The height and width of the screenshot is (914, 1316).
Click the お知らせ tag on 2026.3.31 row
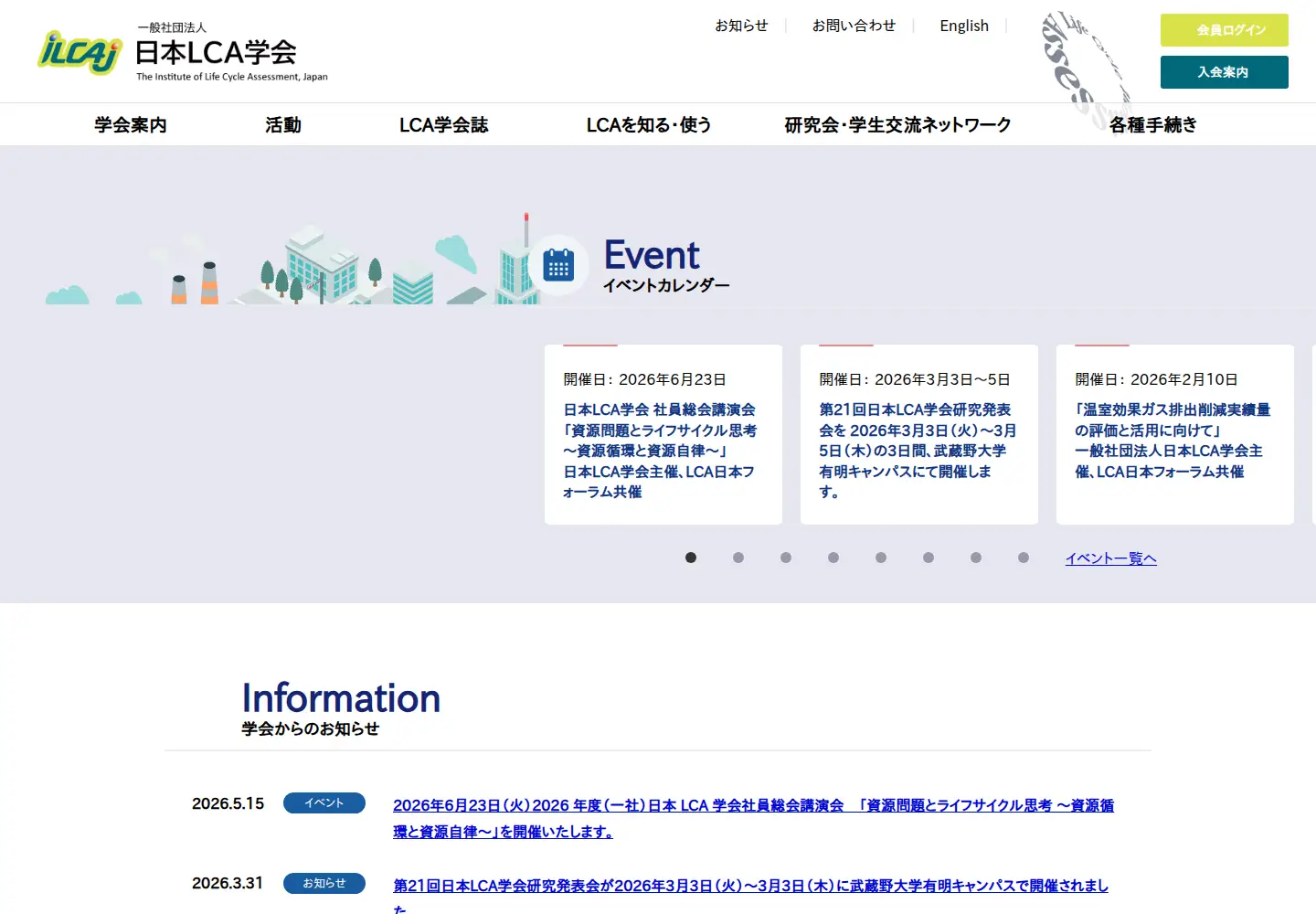coord(324,883)
